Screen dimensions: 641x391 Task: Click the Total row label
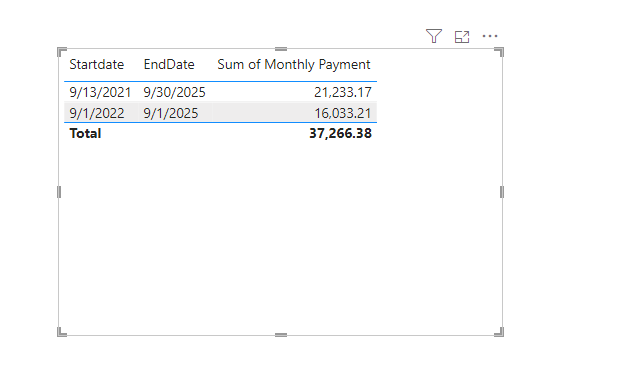85,133
